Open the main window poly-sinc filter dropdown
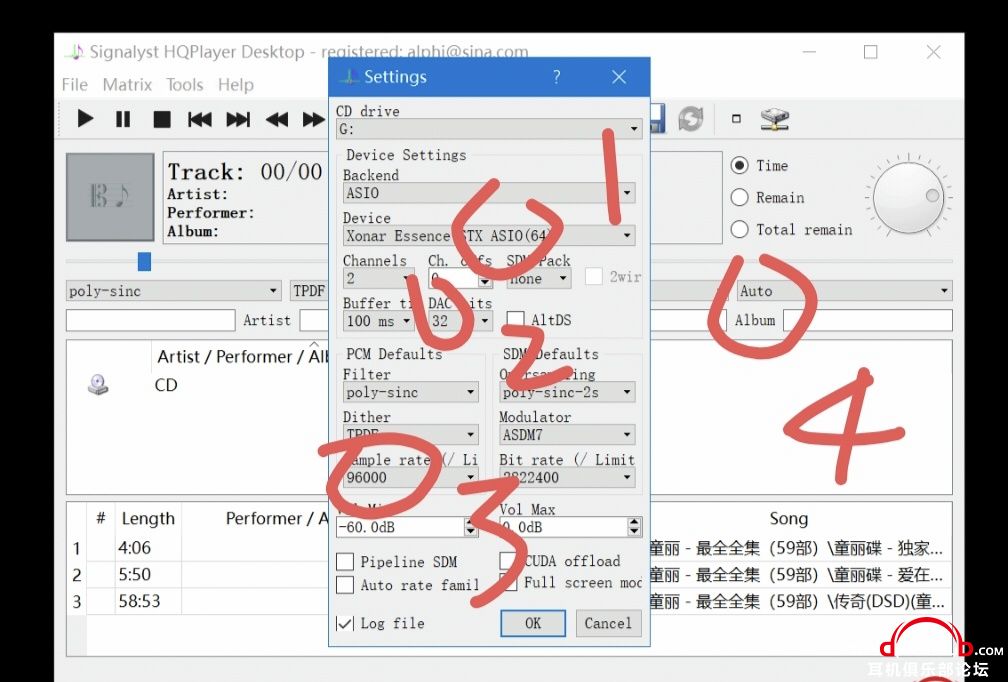The height and width of the screenshot is (682, 1008). point(174,291)
